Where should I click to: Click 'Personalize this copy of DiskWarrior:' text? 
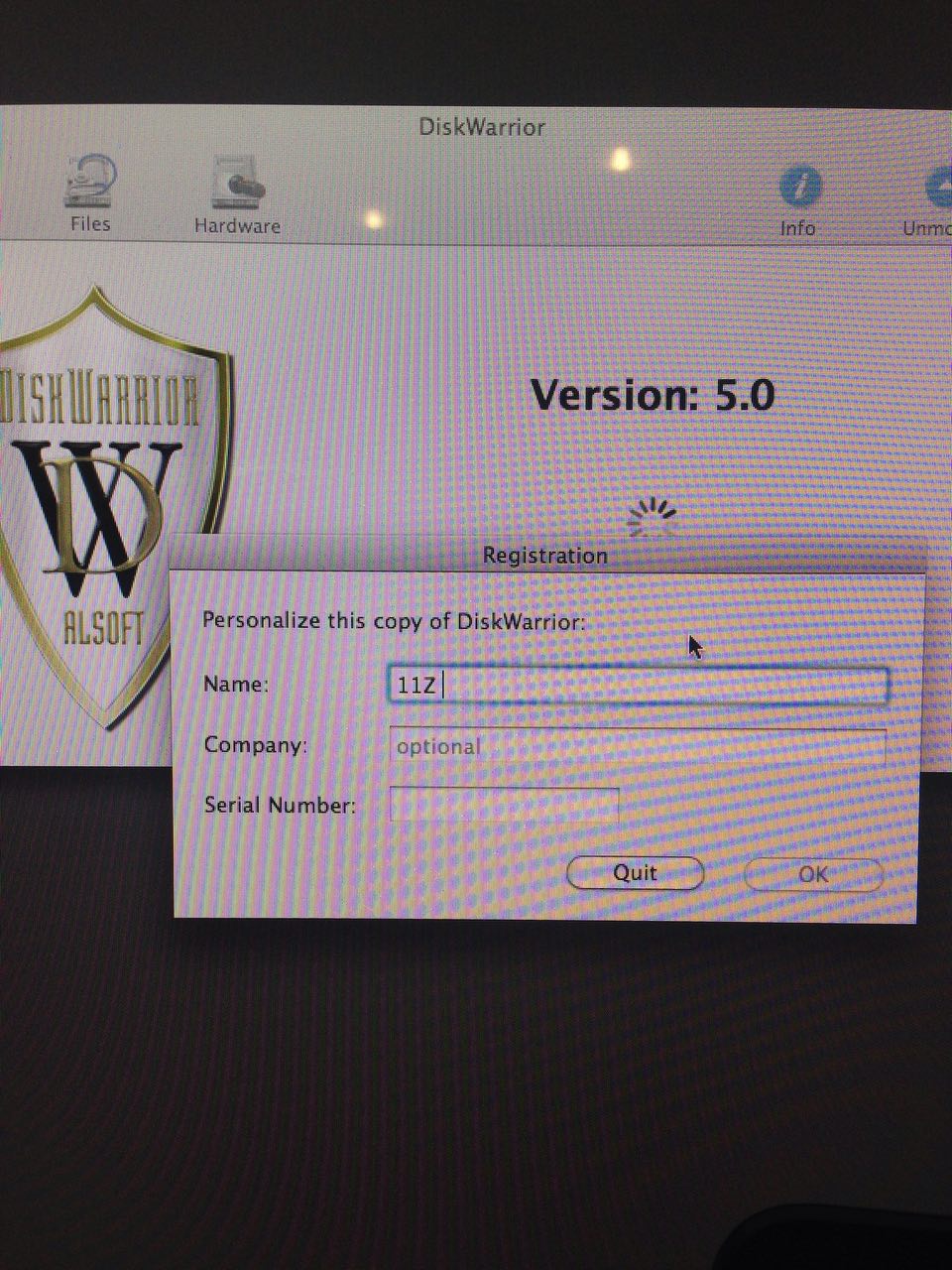coord(394,622)
